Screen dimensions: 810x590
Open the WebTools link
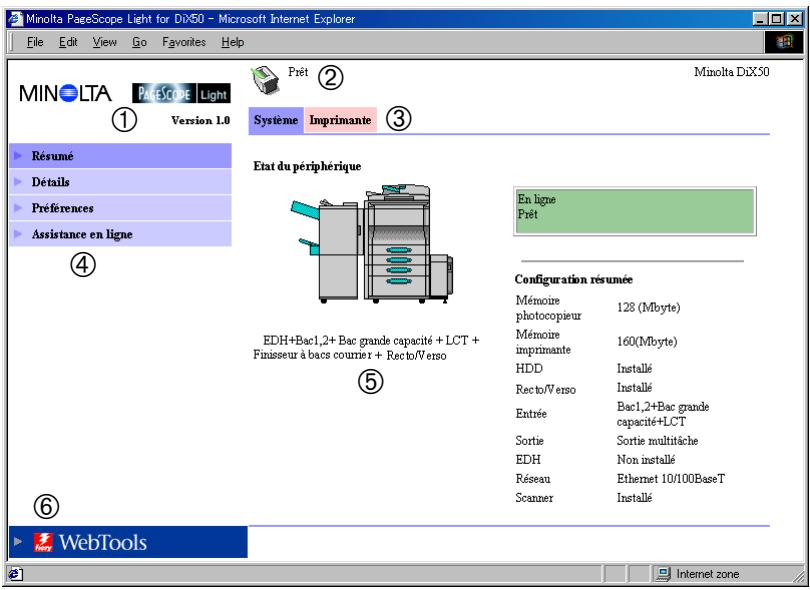[x=128, y=542]
